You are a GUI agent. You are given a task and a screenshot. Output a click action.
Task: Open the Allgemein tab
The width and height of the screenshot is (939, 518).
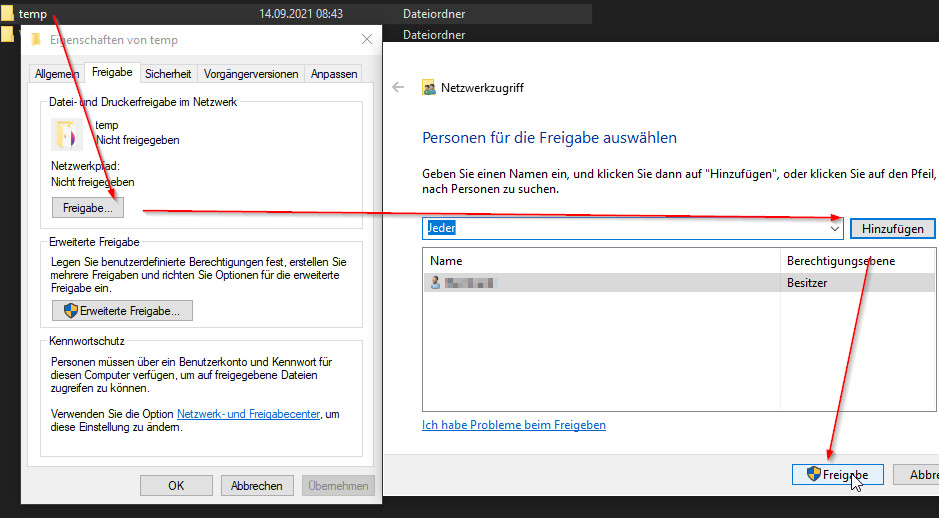pyautogui.click(x=56, y=74)
